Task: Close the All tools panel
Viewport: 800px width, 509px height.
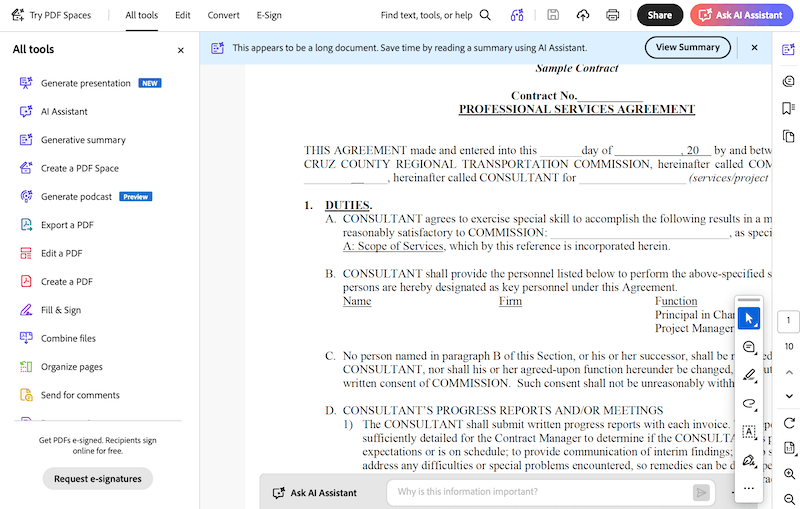Action: click(x=181, y=50)
